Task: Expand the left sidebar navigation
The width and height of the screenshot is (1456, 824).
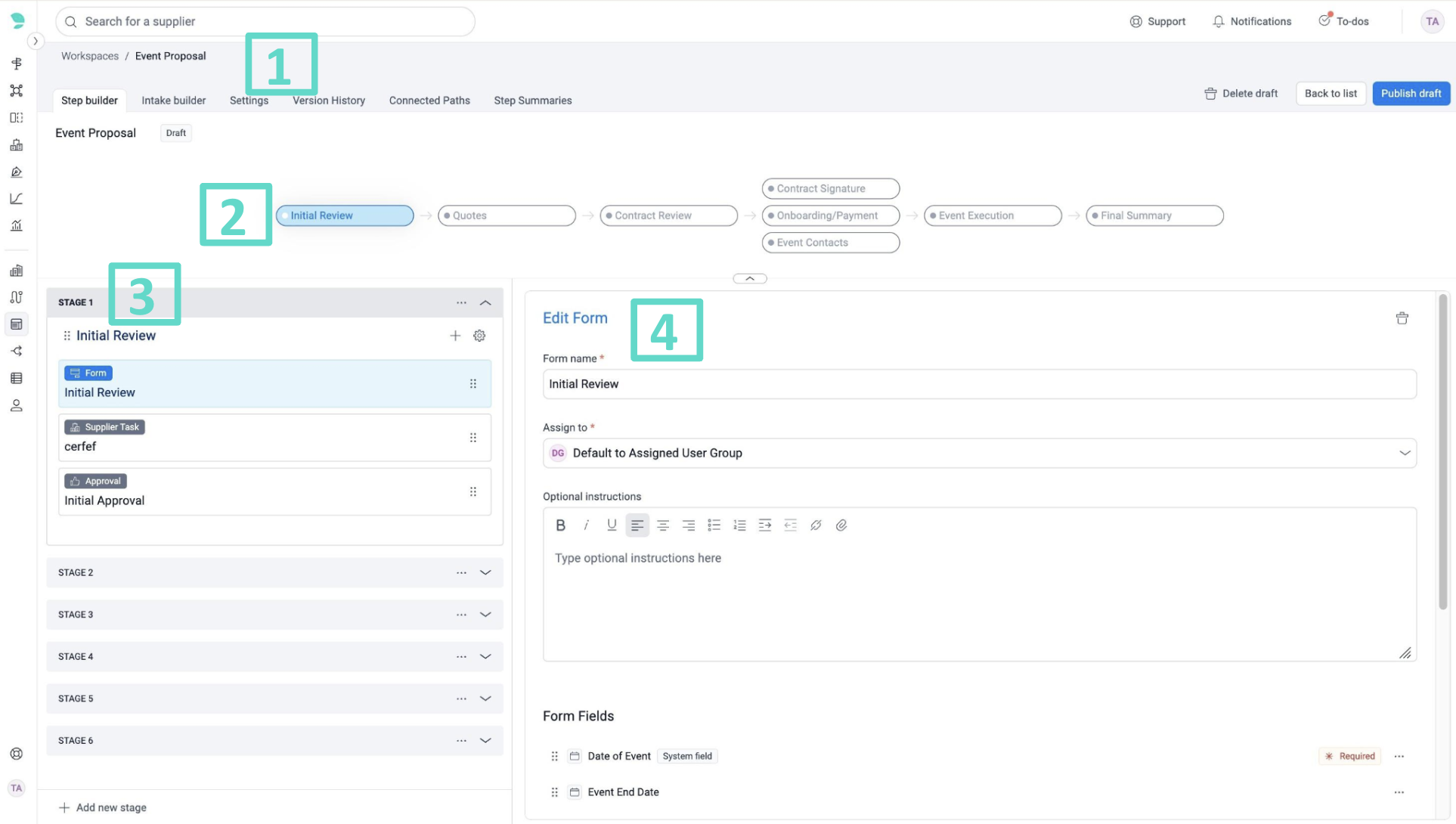Action: (36, 41)
